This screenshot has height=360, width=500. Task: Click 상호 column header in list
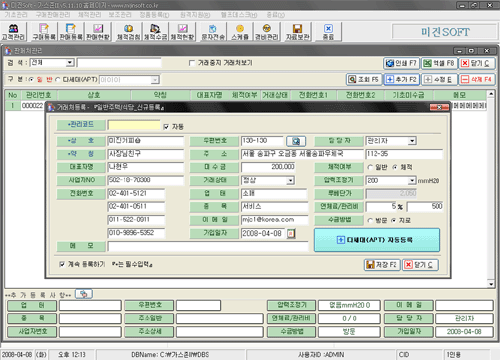pyautogui.click(x=94, y=95)
